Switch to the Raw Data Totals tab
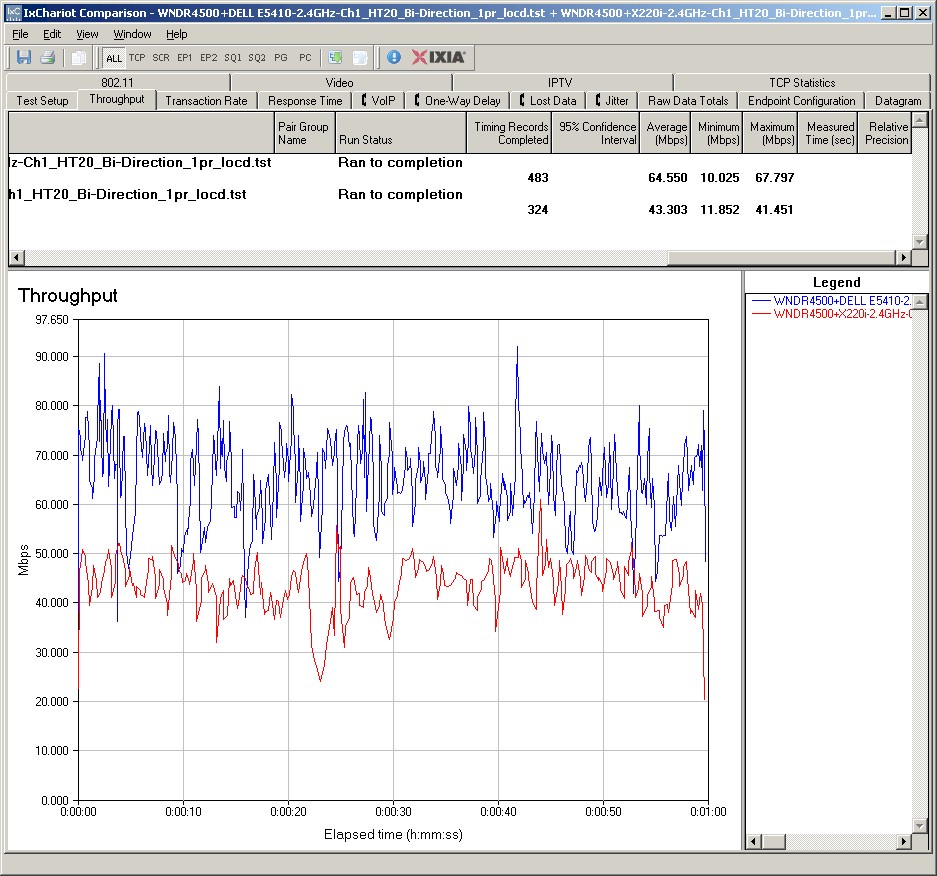 click(688, 100)
